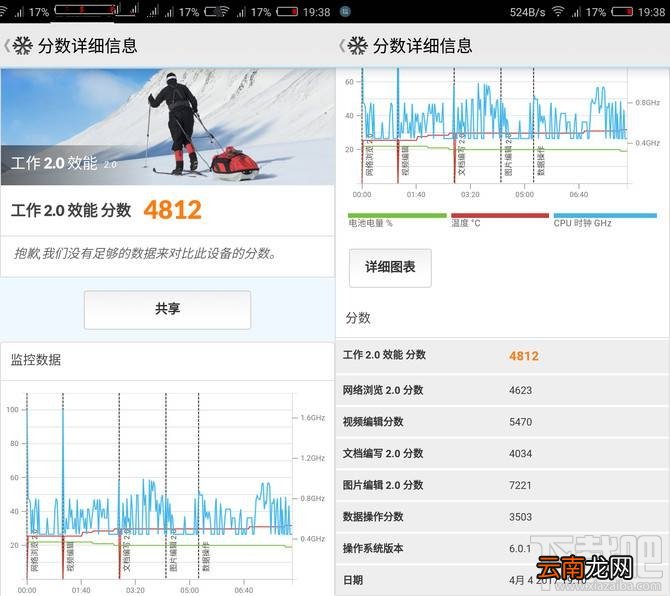This screenshot has width=670, height=596.
Task: Tap the 图片编辑 marker in right chart
Action: coord(508,155)
